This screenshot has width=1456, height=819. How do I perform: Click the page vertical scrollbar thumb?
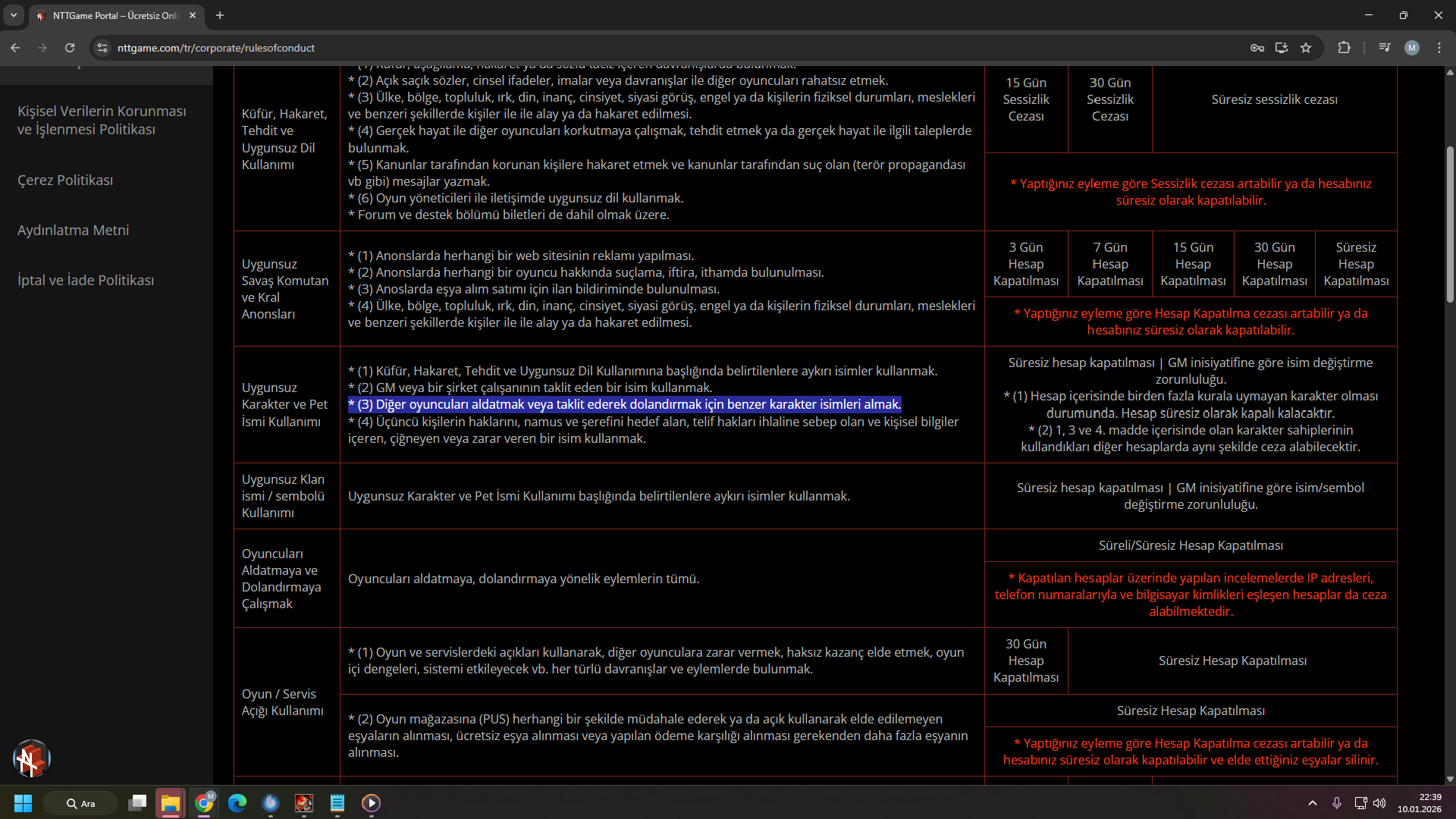click(x=1450, y=224)
